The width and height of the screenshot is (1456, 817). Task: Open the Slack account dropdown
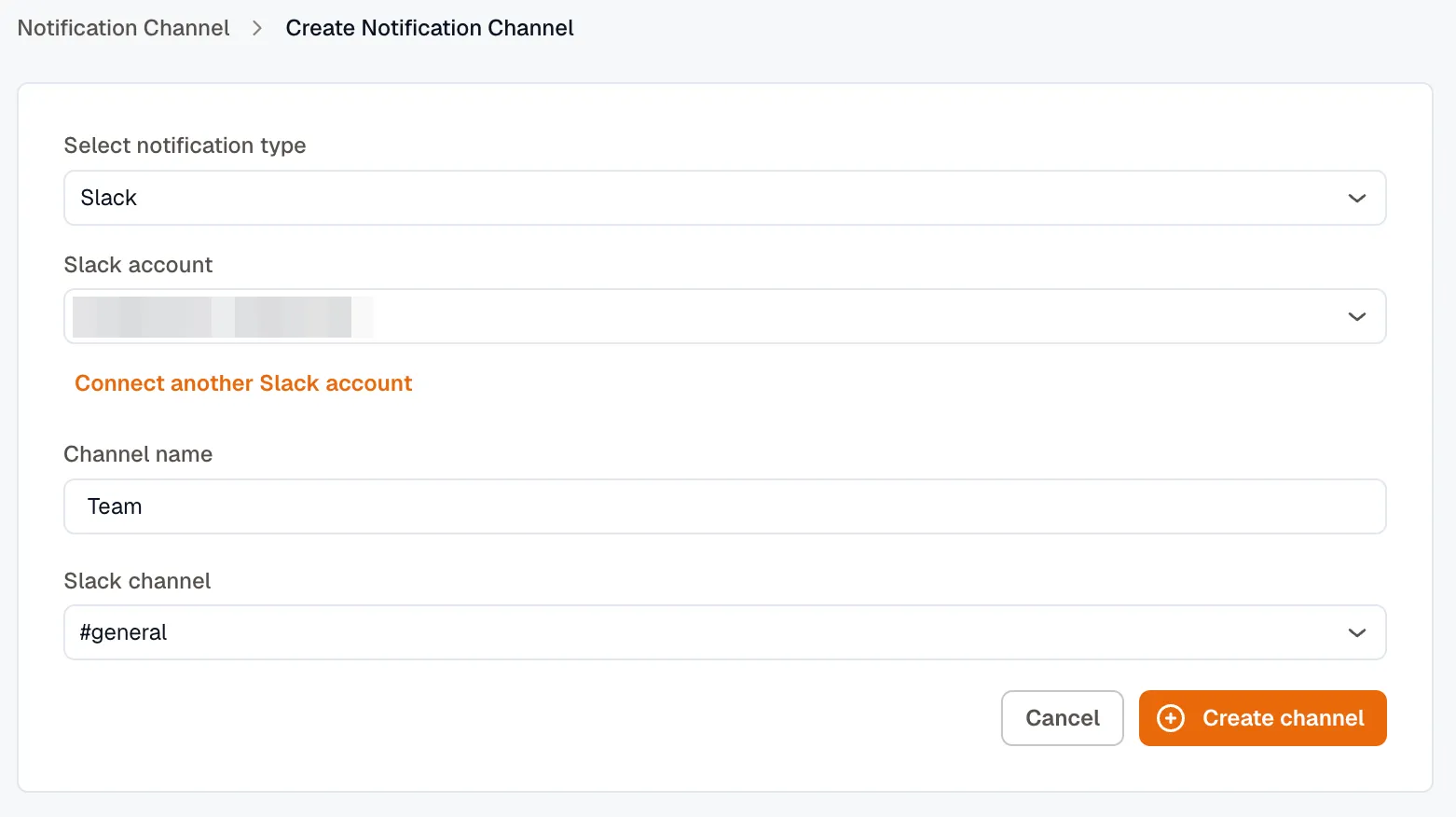(x=725, y=316)
